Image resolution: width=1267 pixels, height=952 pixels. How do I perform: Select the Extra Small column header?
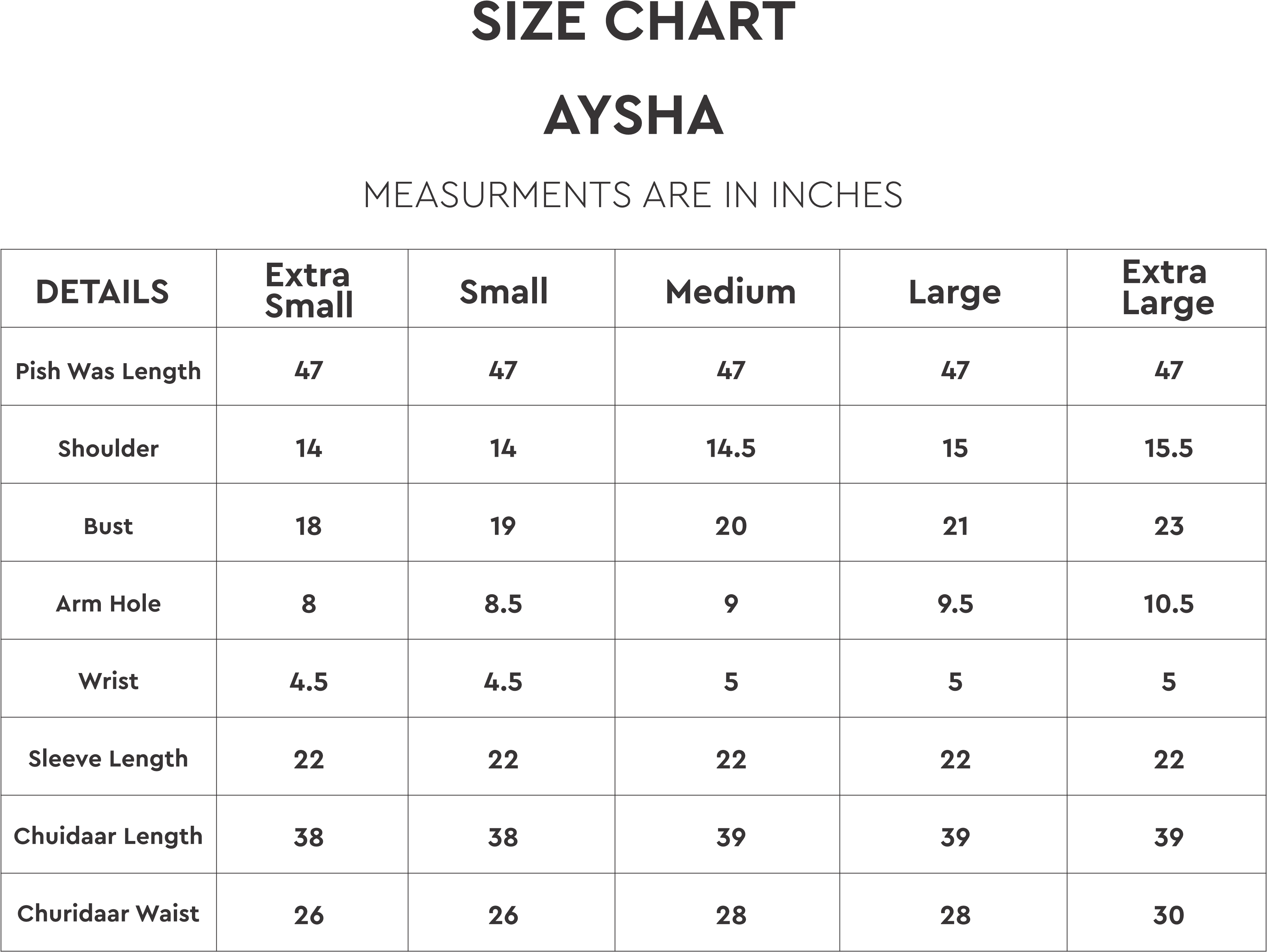coord(309,290)
